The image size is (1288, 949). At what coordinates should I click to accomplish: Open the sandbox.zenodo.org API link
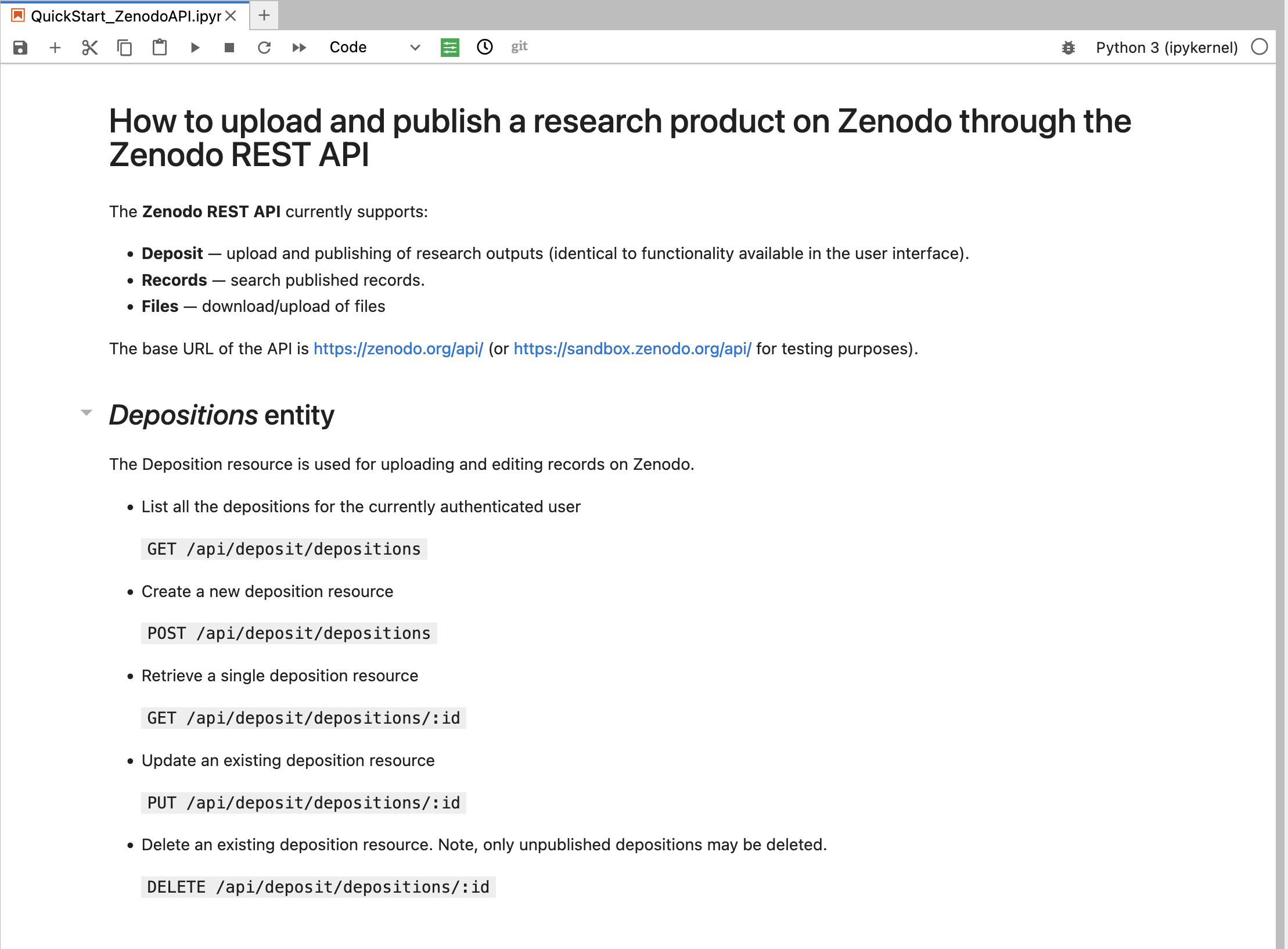632,348
